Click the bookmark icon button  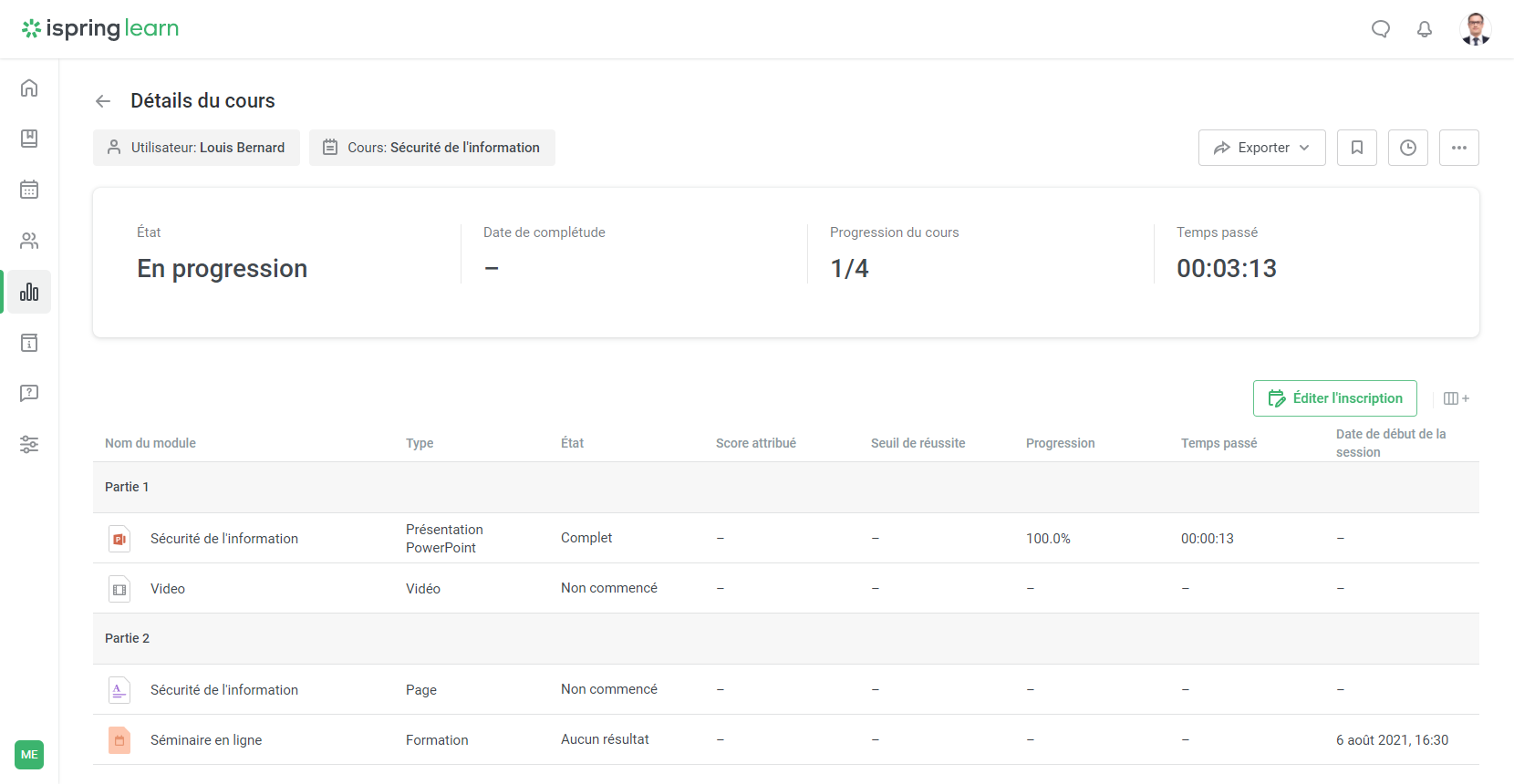click(1356, 148)
